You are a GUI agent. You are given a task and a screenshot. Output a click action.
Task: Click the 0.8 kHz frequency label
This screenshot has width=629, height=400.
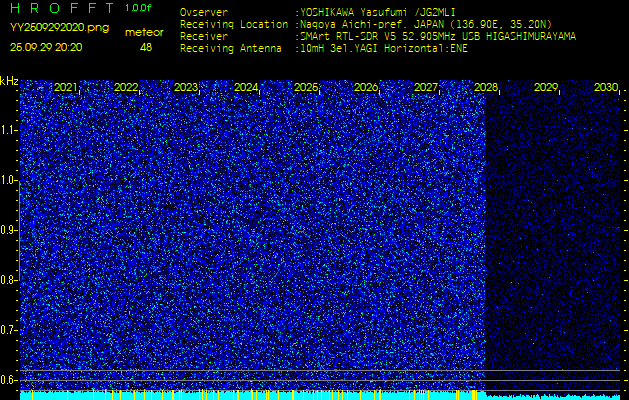coord(8,280)
